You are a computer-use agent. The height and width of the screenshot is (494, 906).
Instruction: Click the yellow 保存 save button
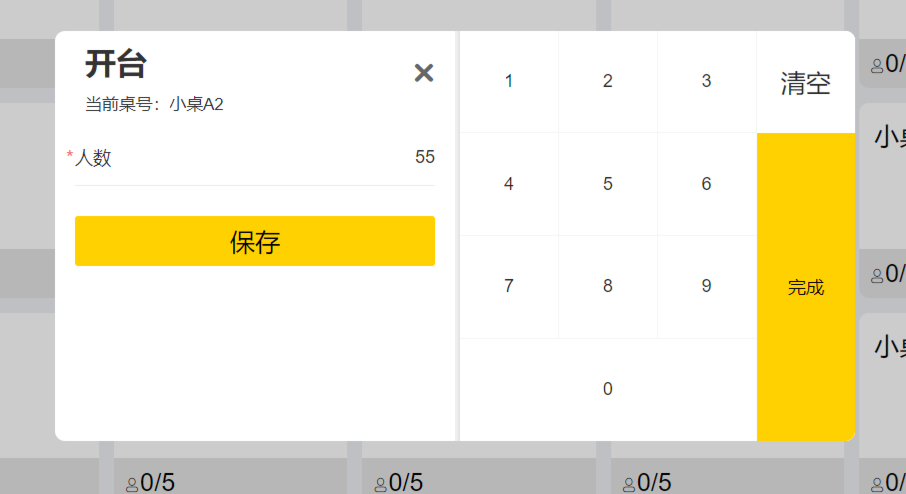pos(255,241)
